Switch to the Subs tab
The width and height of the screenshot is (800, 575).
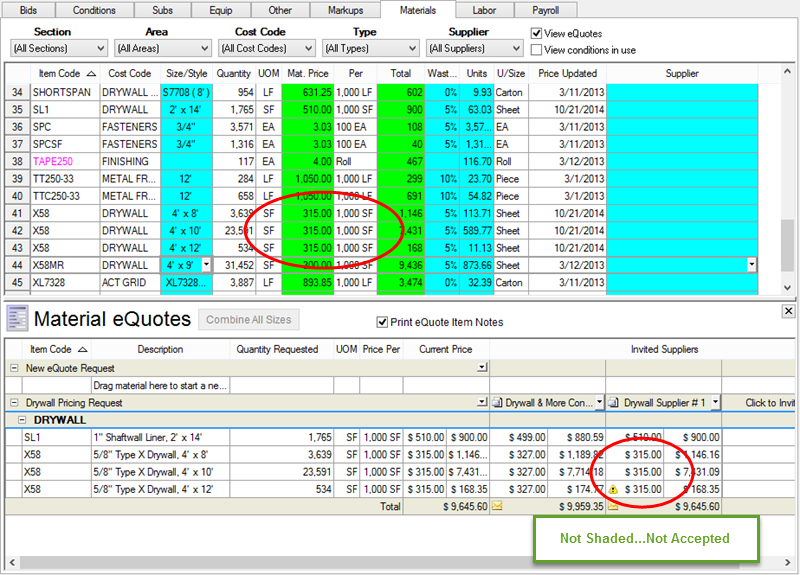162,10
